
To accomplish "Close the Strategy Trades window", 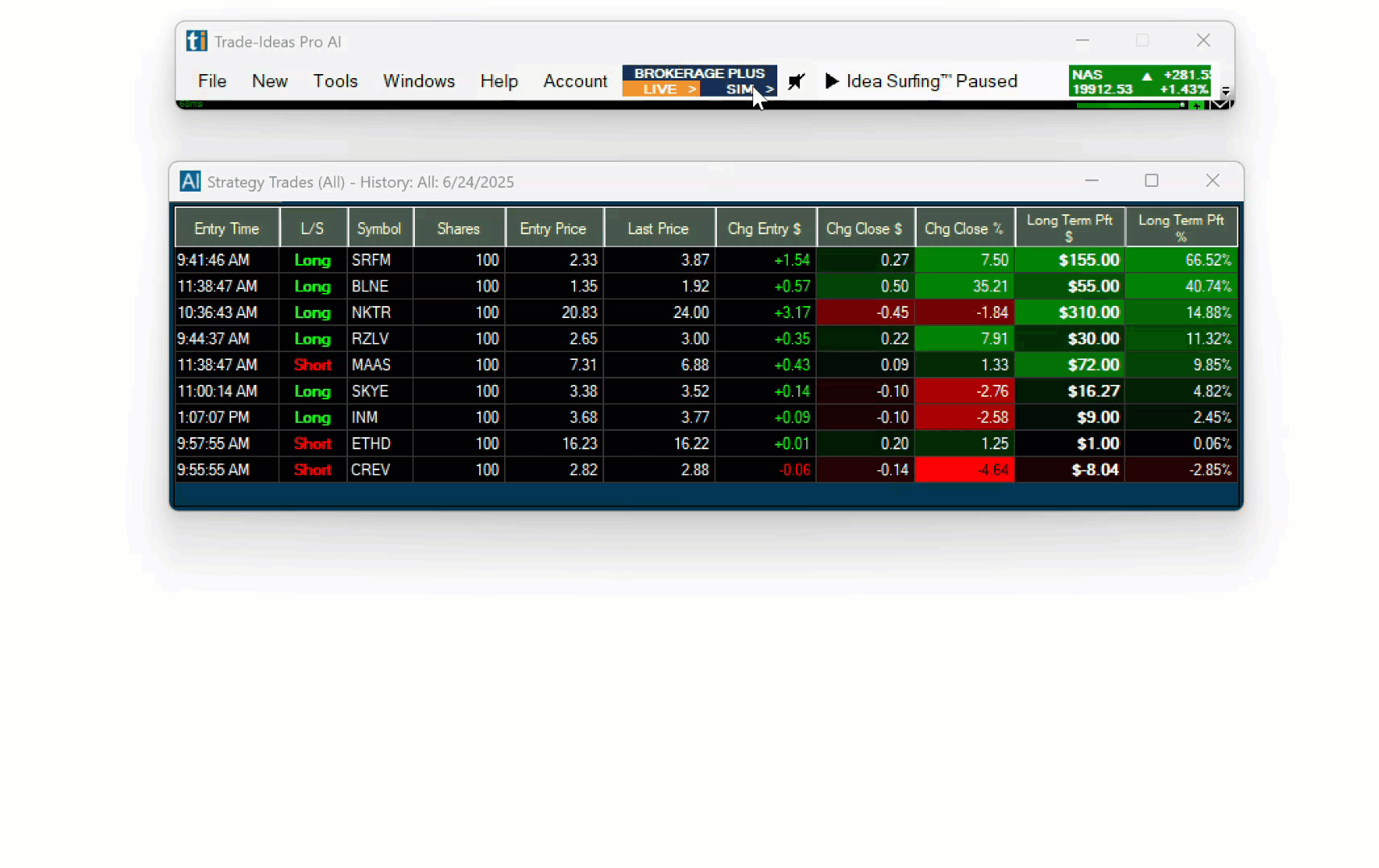I will tap(1212, 180).
